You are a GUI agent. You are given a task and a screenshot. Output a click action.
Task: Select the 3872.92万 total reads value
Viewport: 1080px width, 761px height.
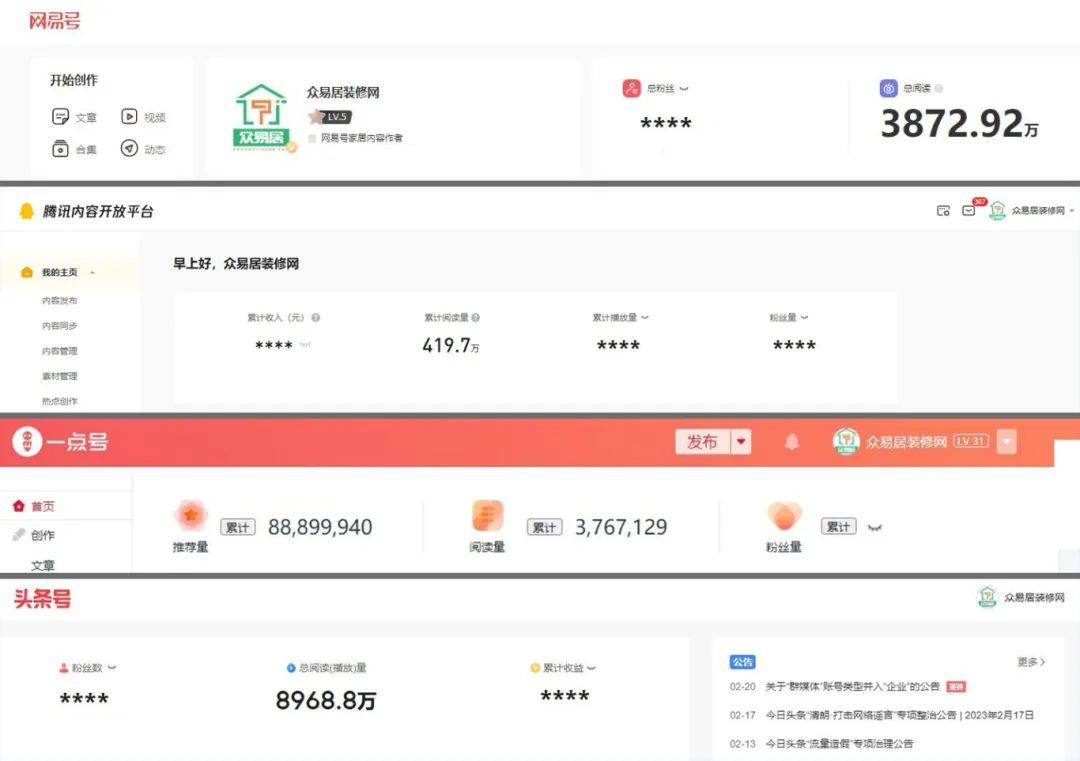(959, 124)
